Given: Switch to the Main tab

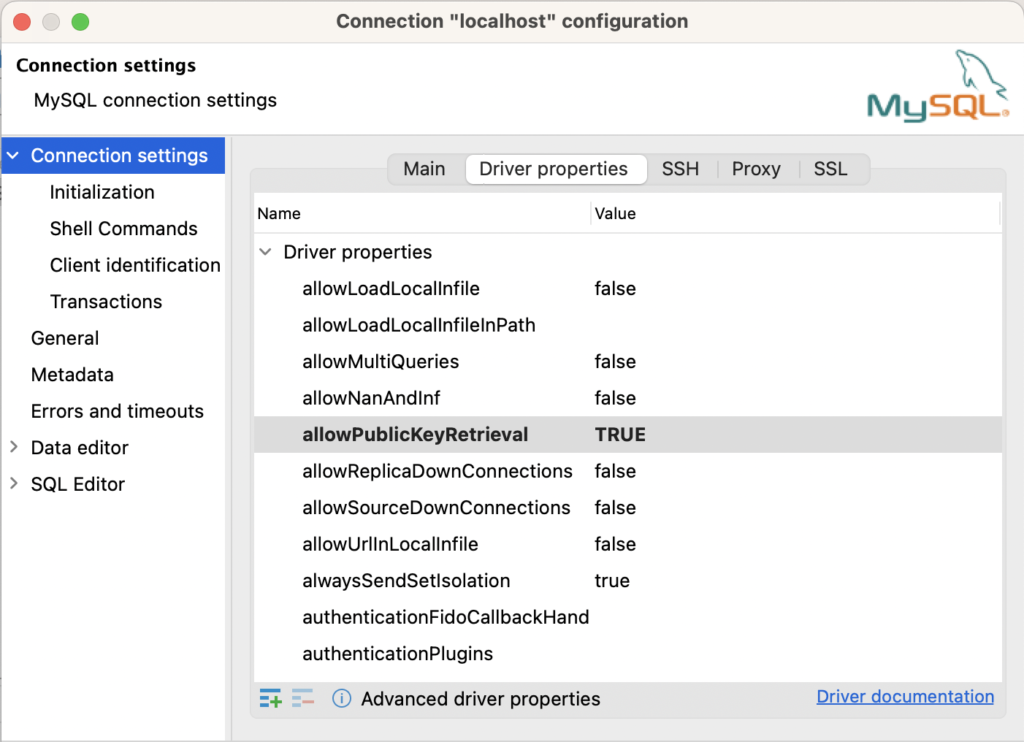Looking at the screenshot, I should pyautogui.click(x=424, y=169).
